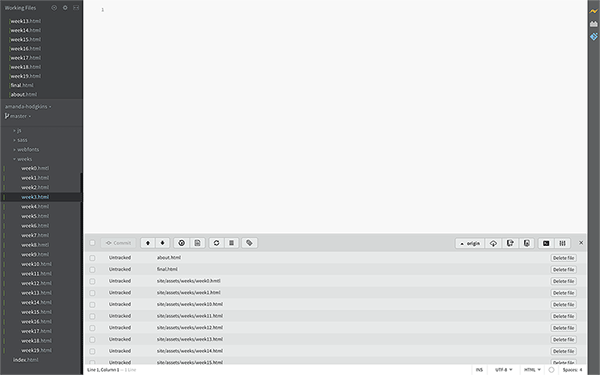Image resolution: width=600 pixels, height=375 pixels.
Task: Select index.html in the file tree
Action: [x=25, y=360]
